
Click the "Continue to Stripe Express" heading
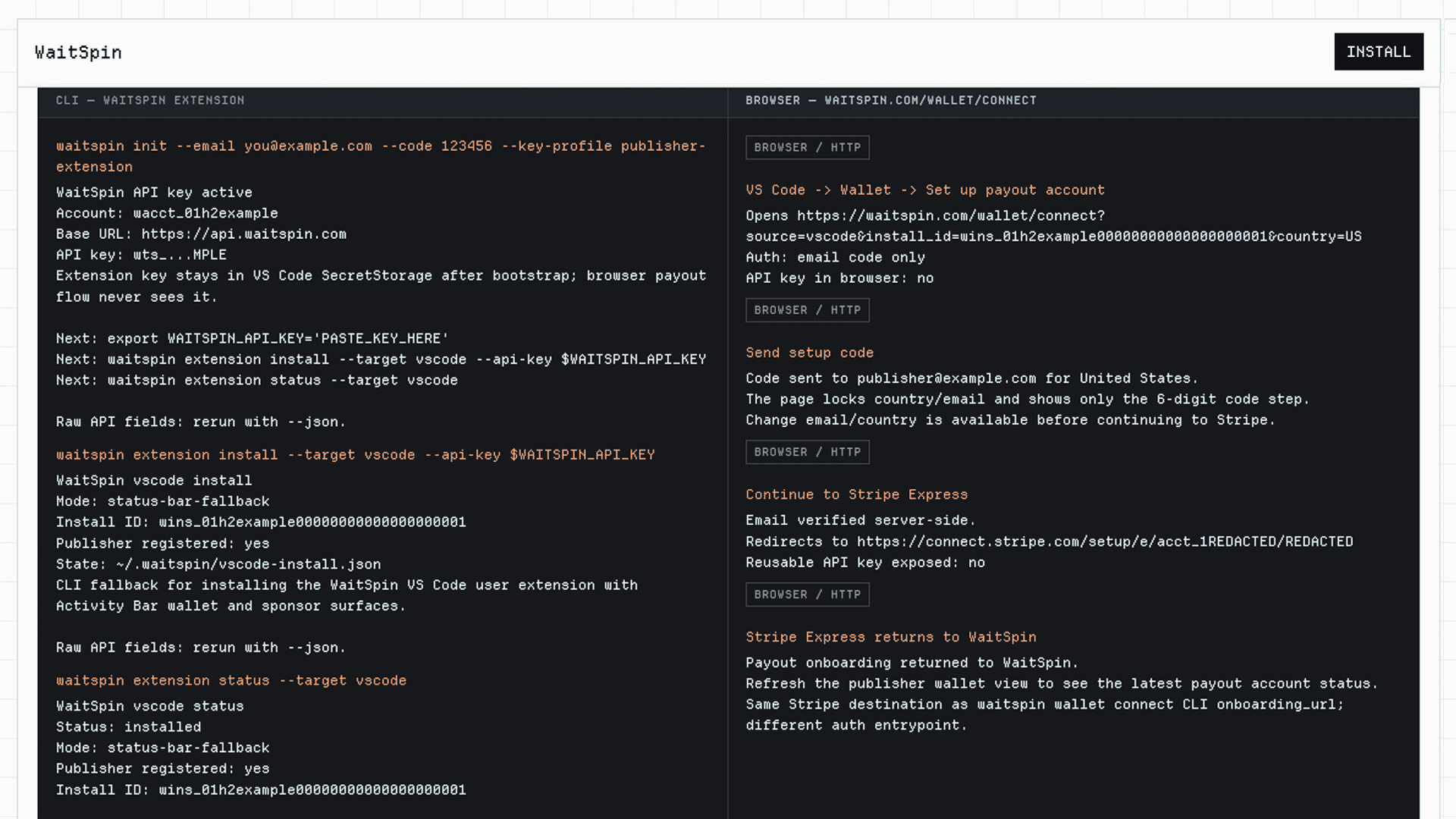pyautogui.click(x=857, y=494)
